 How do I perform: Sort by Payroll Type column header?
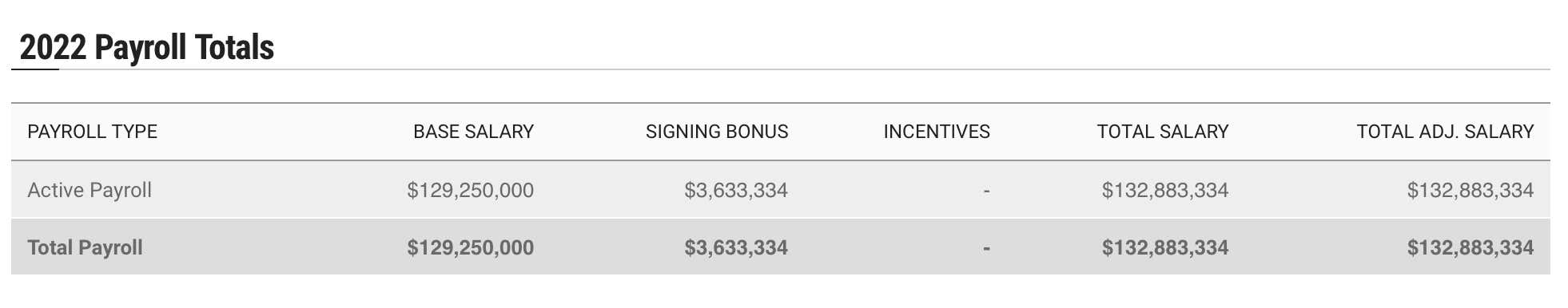92,132
